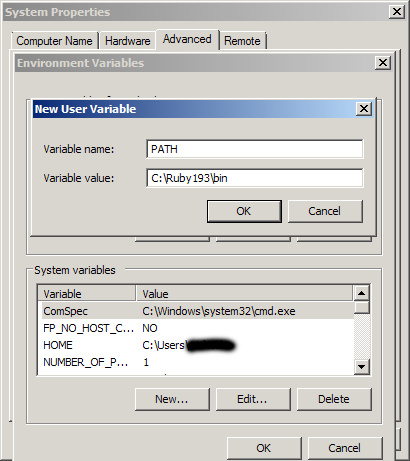
Task: Select the ComSpec system variable row
Action: 196,311
